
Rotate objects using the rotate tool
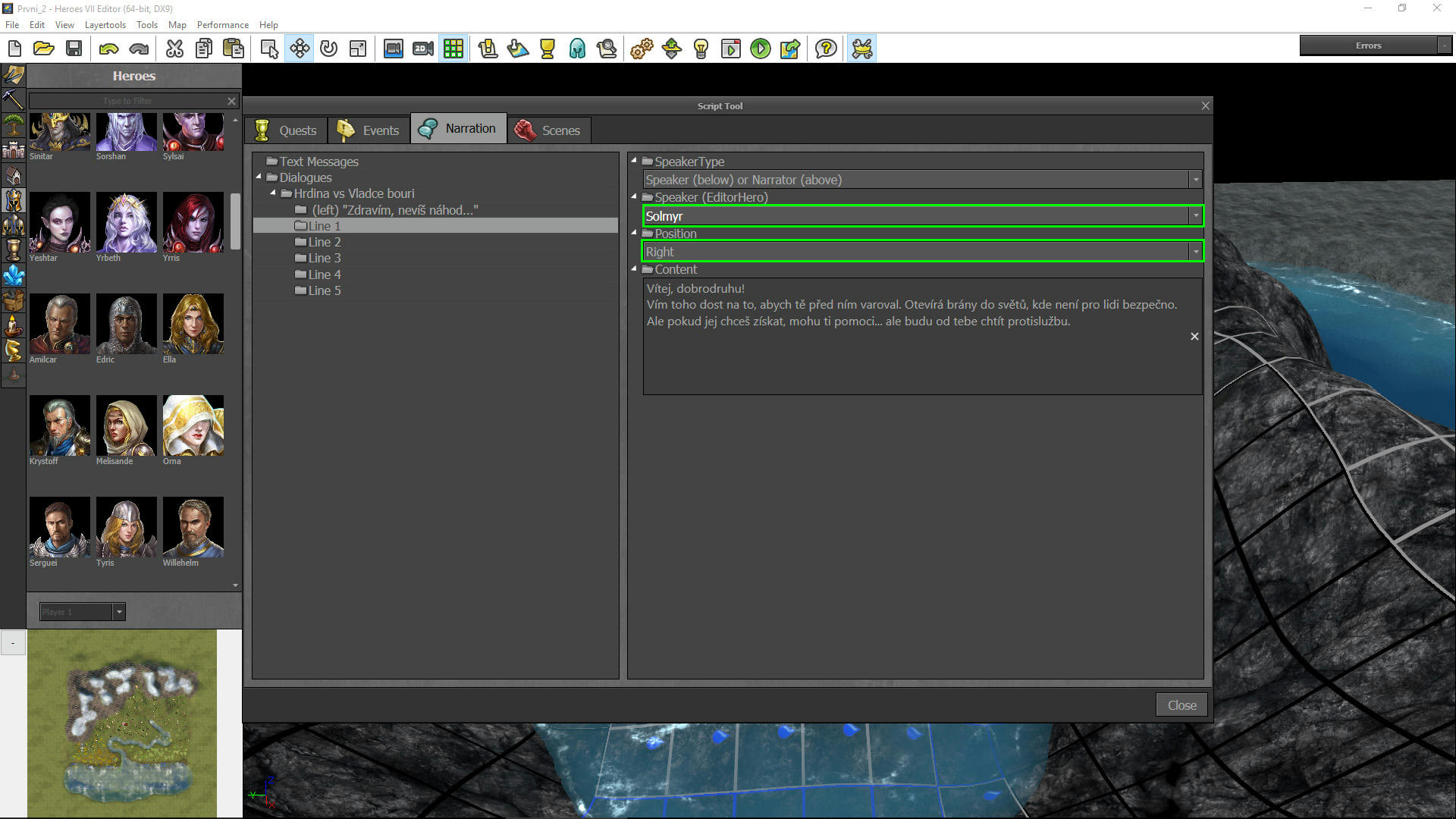coord(328,49)
